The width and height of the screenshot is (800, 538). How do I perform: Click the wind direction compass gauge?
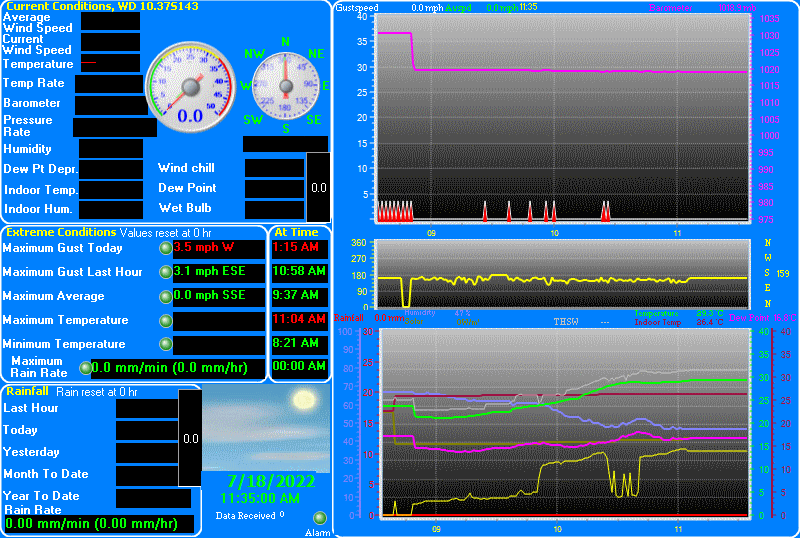(285, 86)
